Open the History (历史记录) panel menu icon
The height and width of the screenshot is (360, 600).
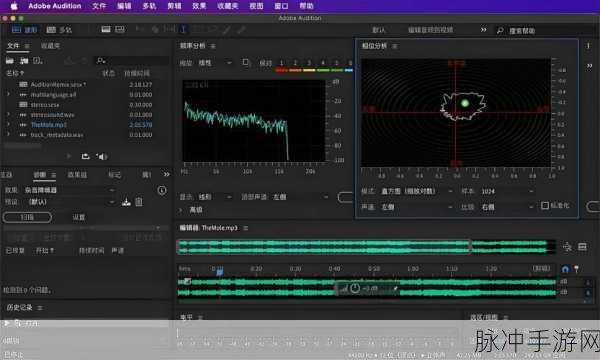pyautogui.click(x=40, y=308)
